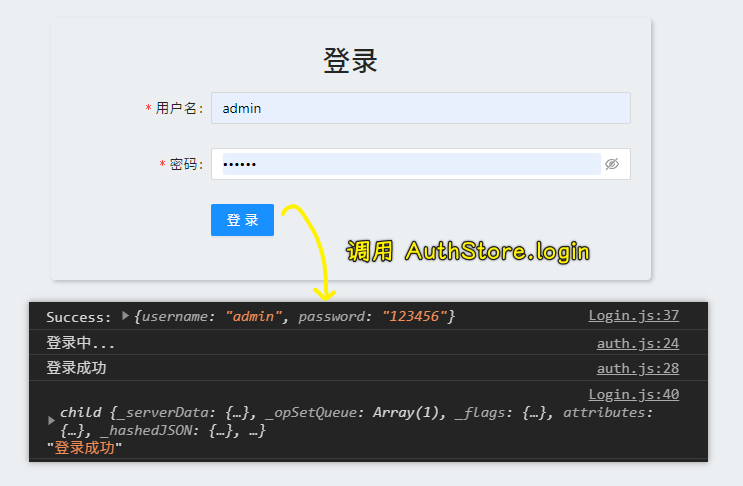Click the 密码 field label

click(186, 164)
